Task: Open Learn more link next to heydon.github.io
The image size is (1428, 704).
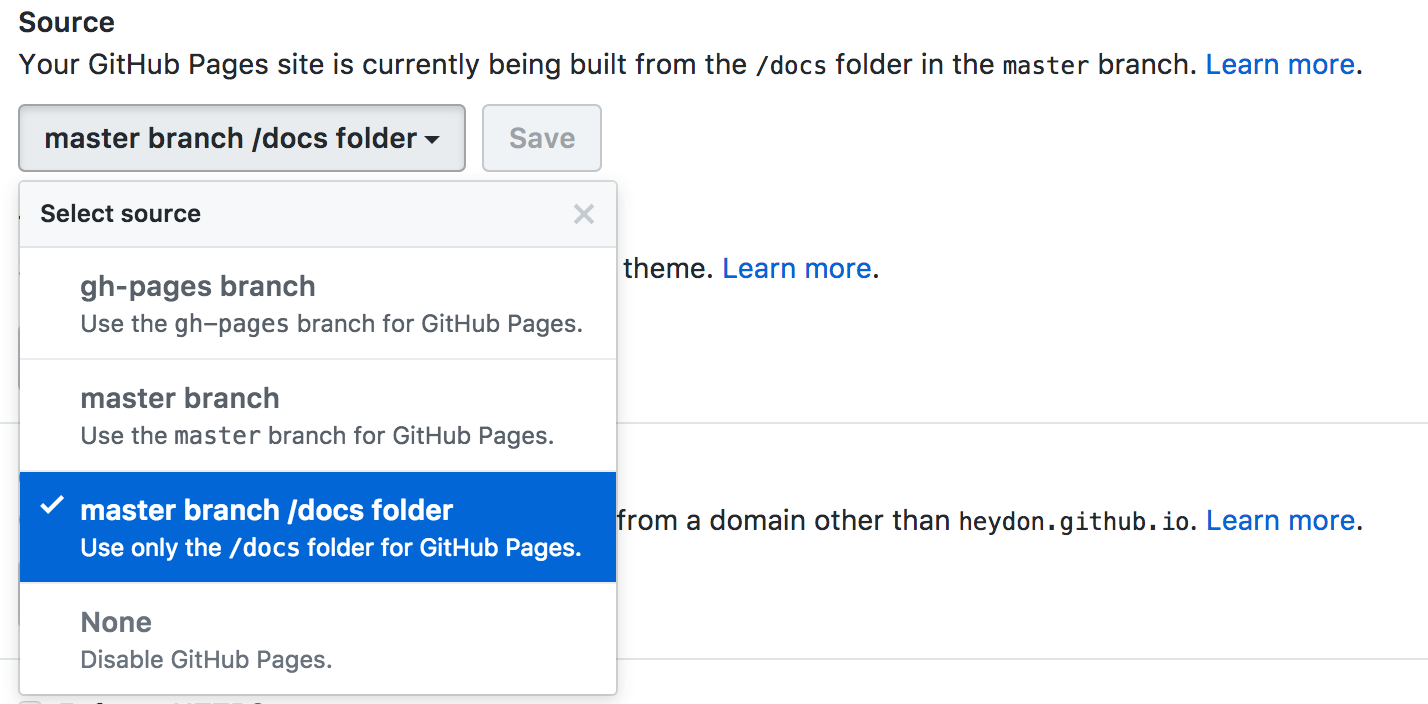Action: pyautogui.click(x=1280, y=521)
